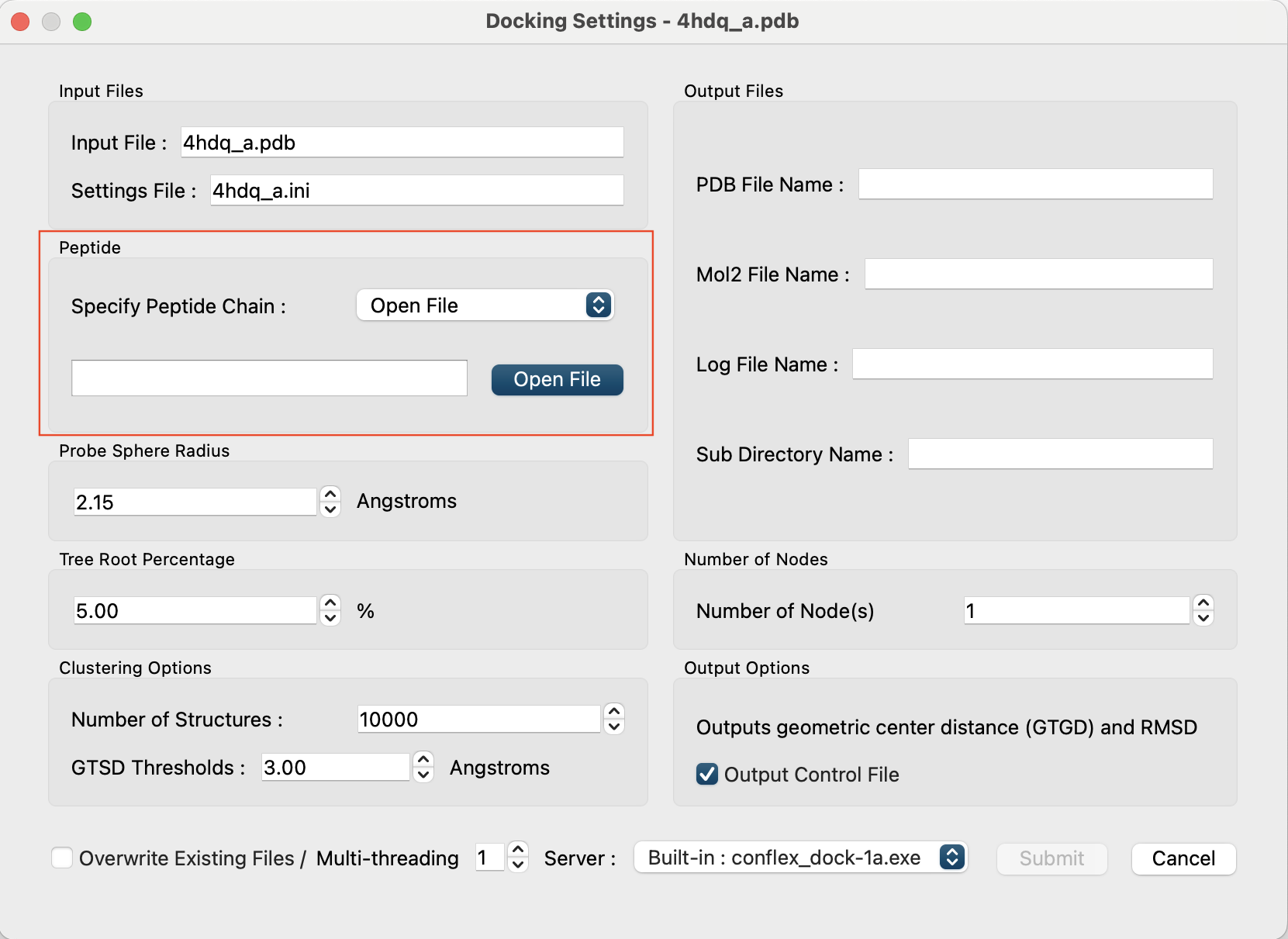Select the Sub Directory Name field
Viewport: 1288px width, 939px height.
coord(1060,454)
